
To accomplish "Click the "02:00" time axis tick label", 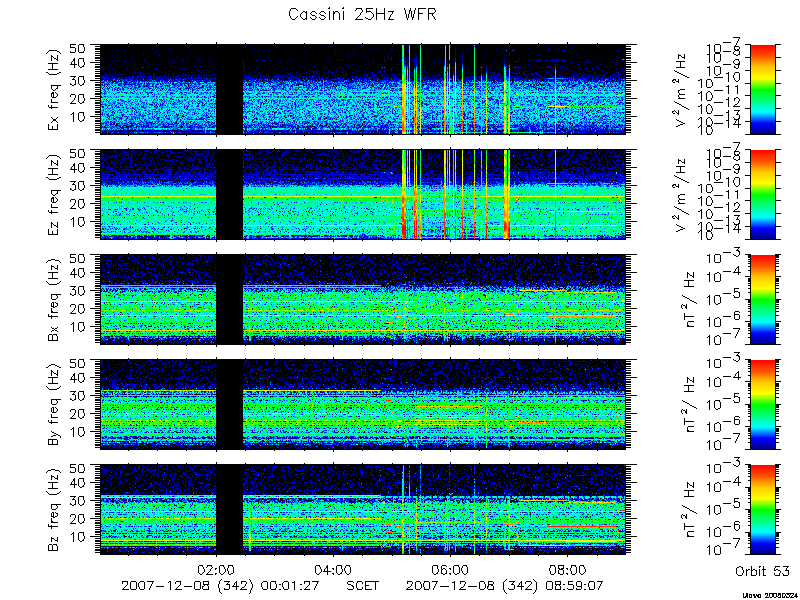I will point(217,569).
